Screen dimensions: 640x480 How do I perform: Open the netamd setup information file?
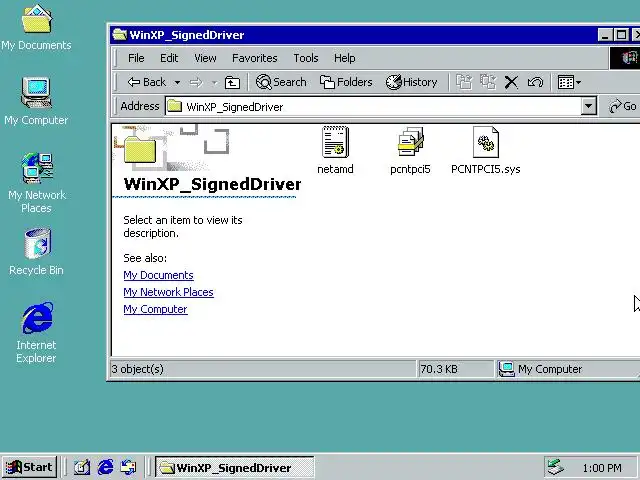[x=335, y=150]
